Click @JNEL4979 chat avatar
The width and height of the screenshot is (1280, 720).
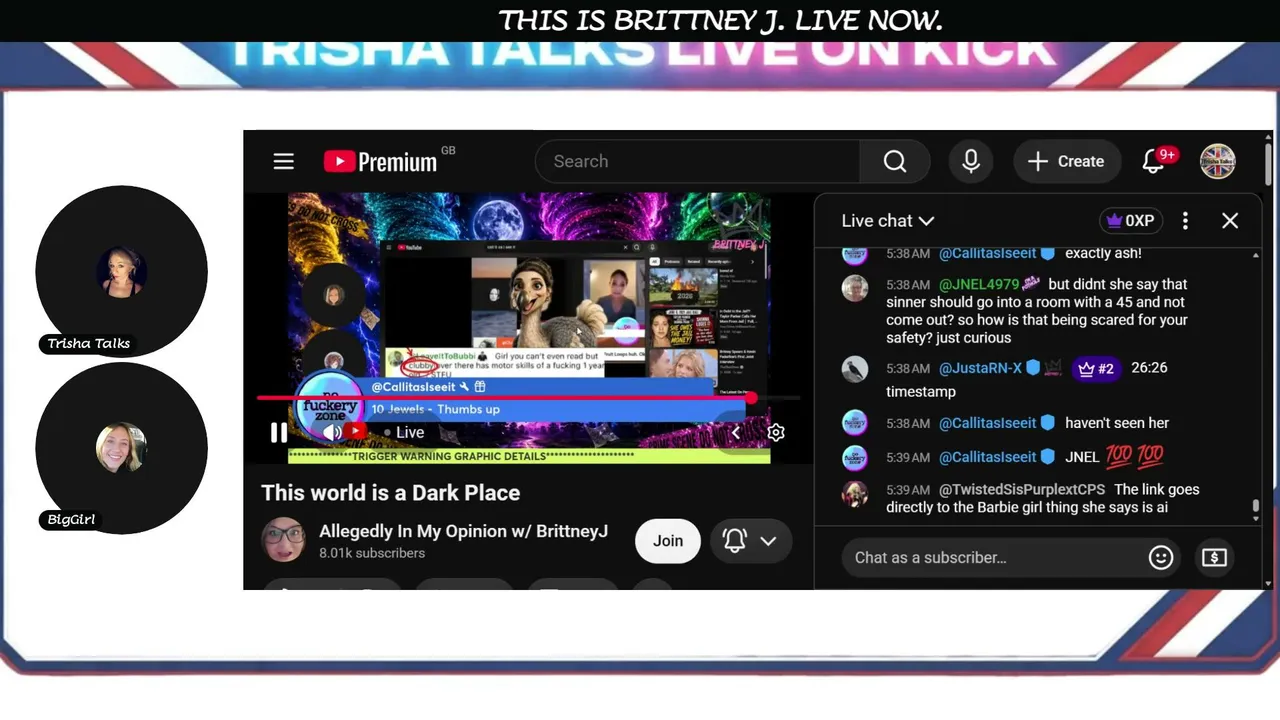click(x=855, y=288)
